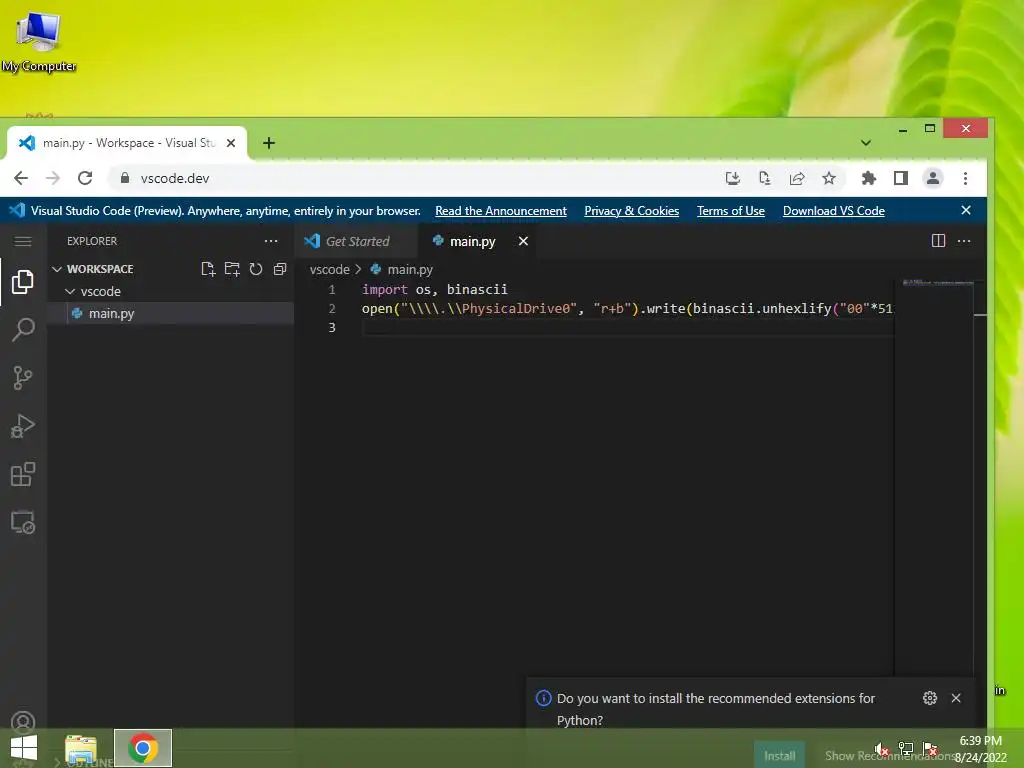
Task: Click the network tray icon
Action: click(906, 749)
